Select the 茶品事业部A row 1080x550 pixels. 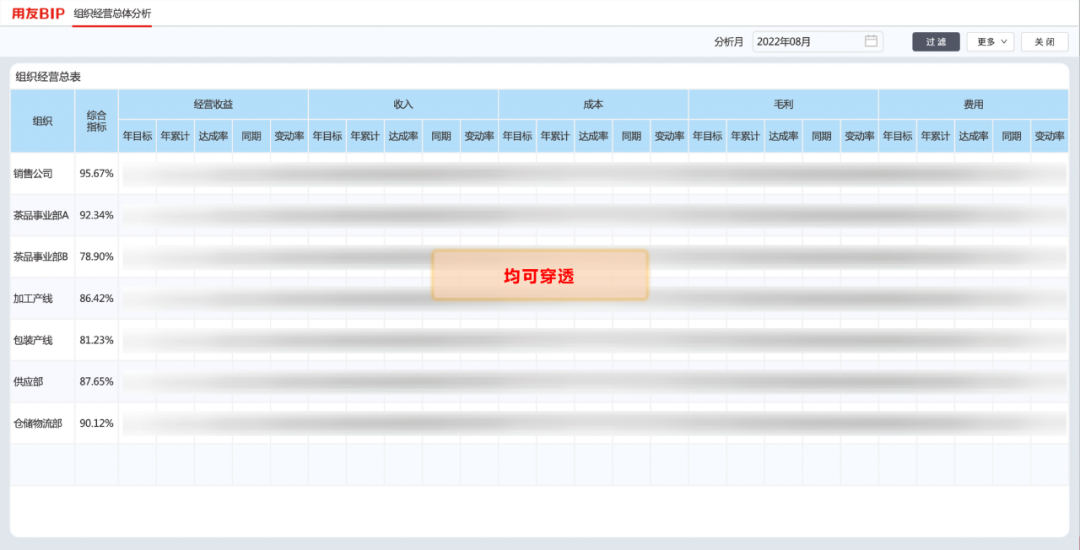point(40,215)
